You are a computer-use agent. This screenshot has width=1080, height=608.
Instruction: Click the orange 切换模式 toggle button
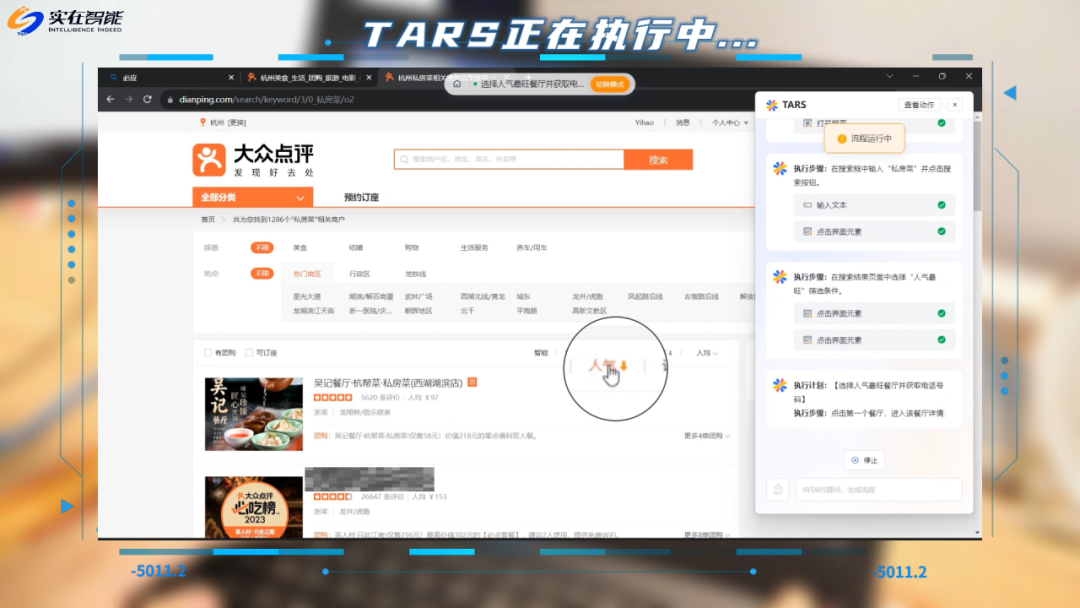click(x=610, y=84)
